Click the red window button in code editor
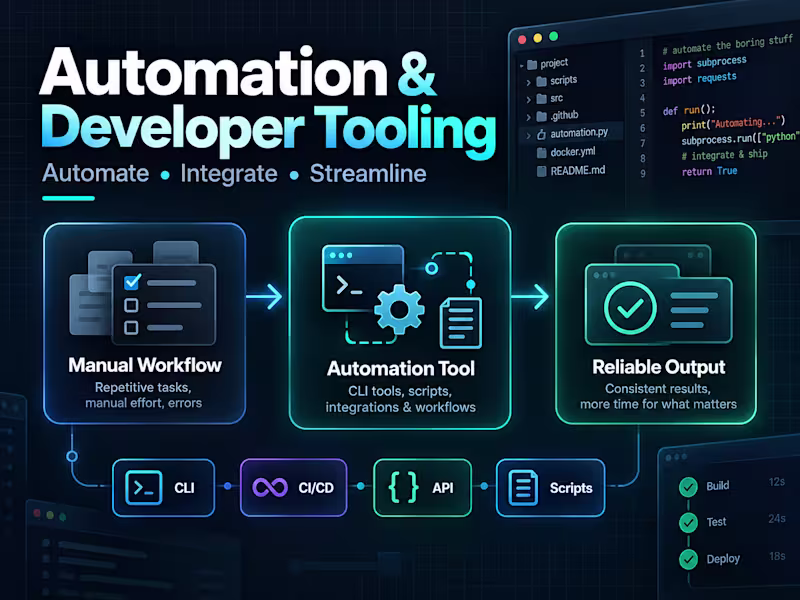Screen dimensions: 800x600 [522, 40]
